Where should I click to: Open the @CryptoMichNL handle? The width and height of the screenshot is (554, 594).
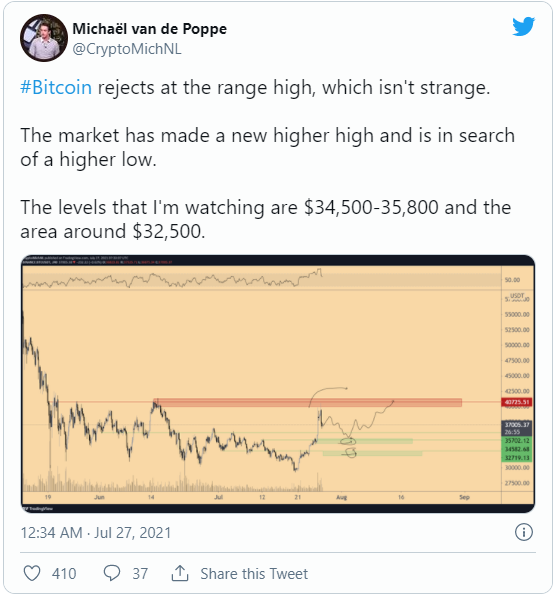click(x=127, y=49)
